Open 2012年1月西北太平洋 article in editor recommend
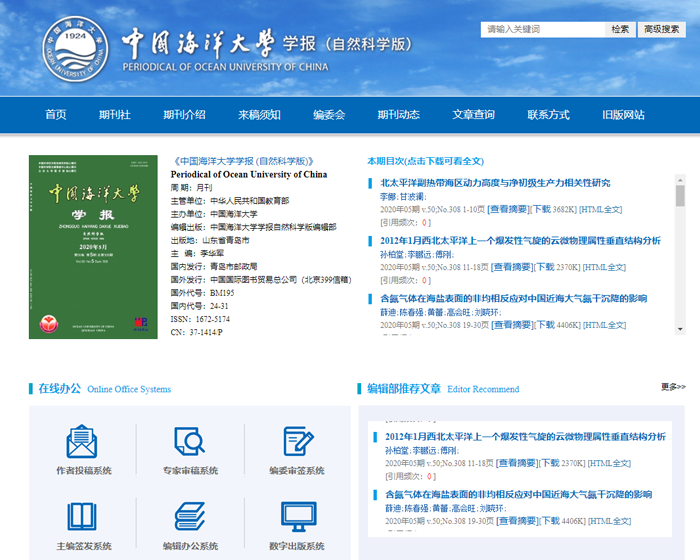The width and height of the screenshot is (700, 560). point(525,437)
